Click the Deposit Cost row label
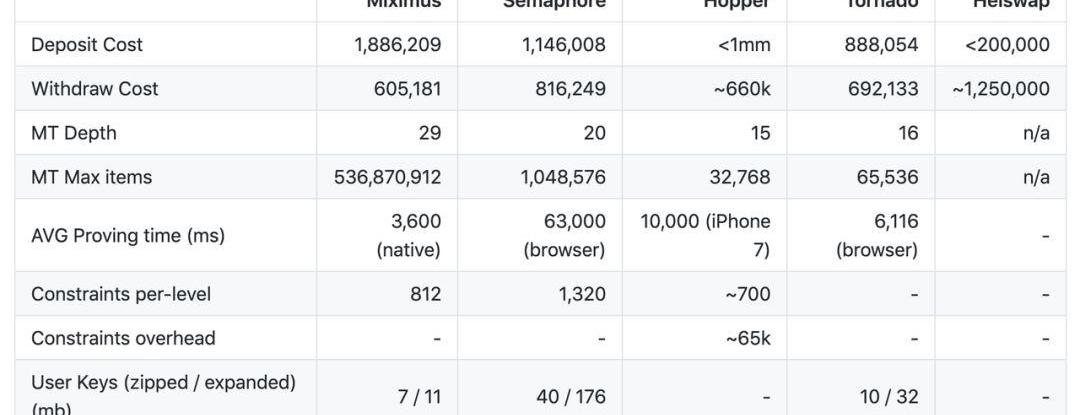The width and height of the screenshot is (1080, 415). pyautogui.click(x=87, y=45)
